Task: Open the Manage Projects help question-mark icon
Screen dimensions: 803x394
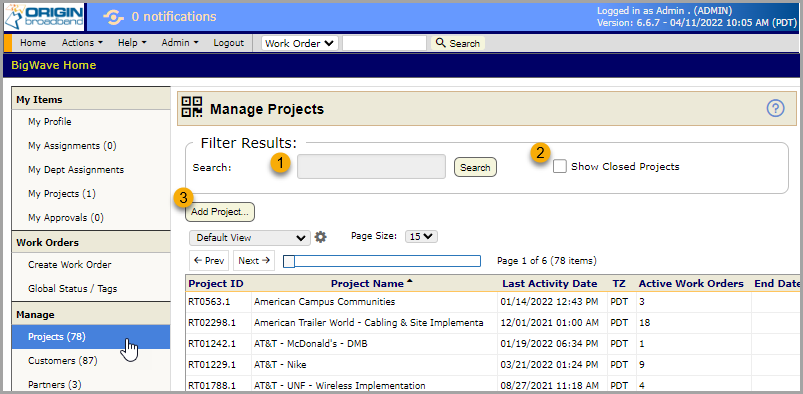Action: click(775, 108)
